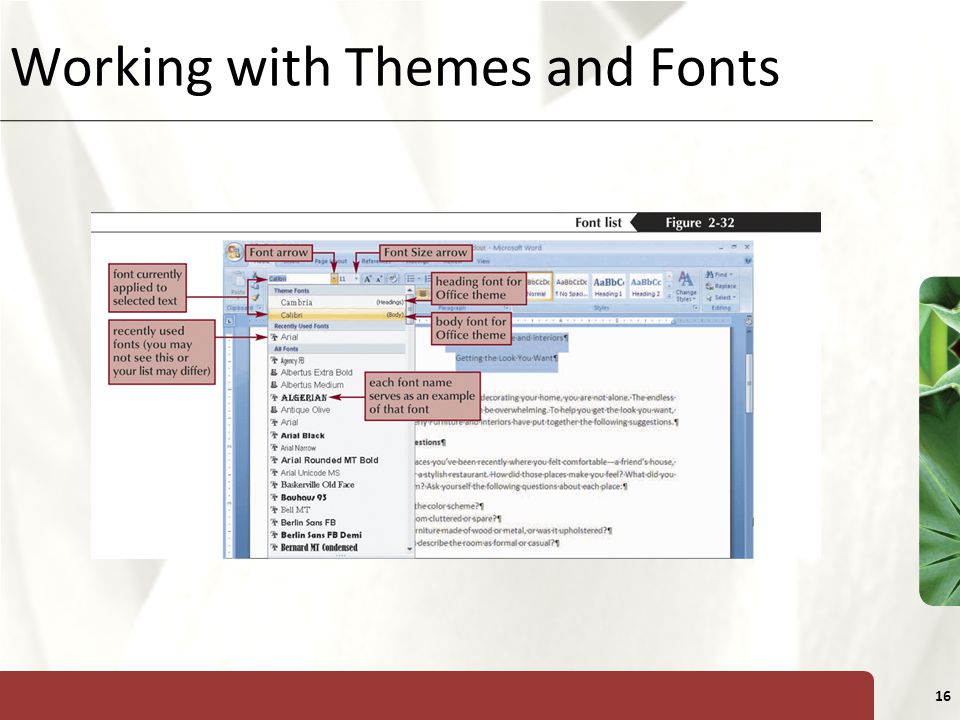Open the Select dropdown in Editing group
960x720 pixels.
721,298
